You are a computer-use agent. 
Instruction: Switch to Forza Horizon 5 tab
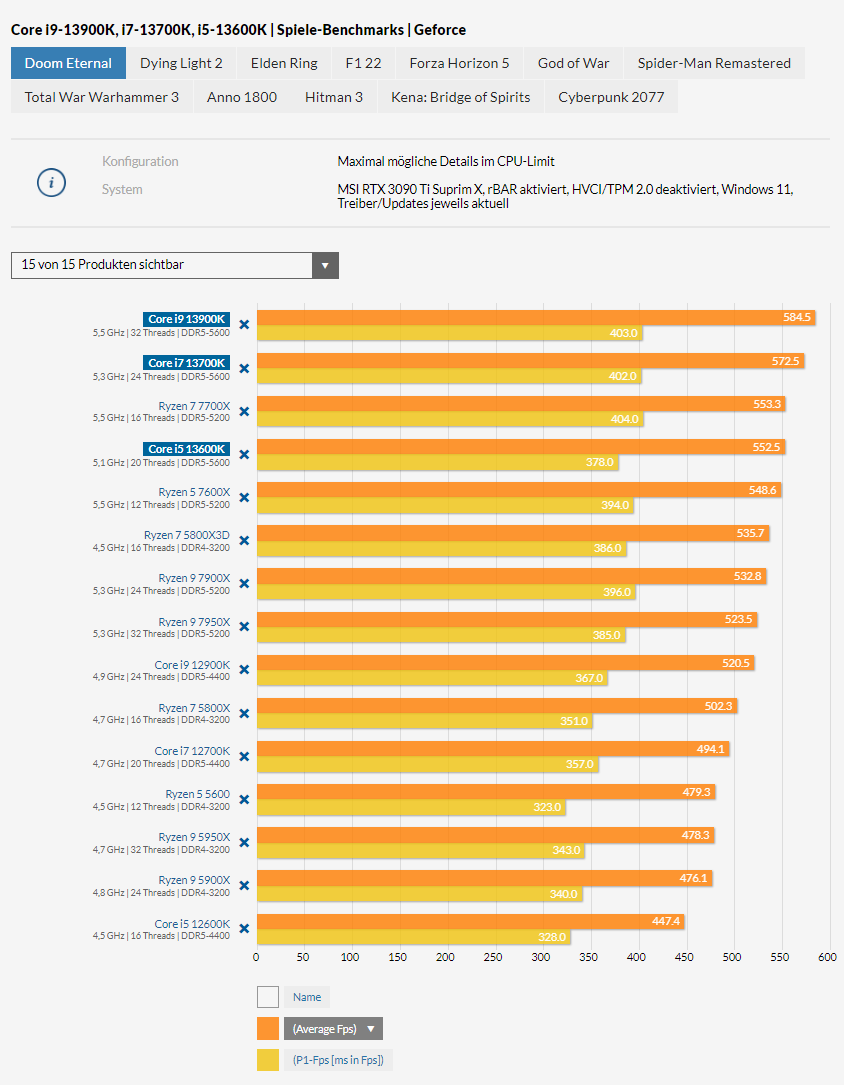460,63
